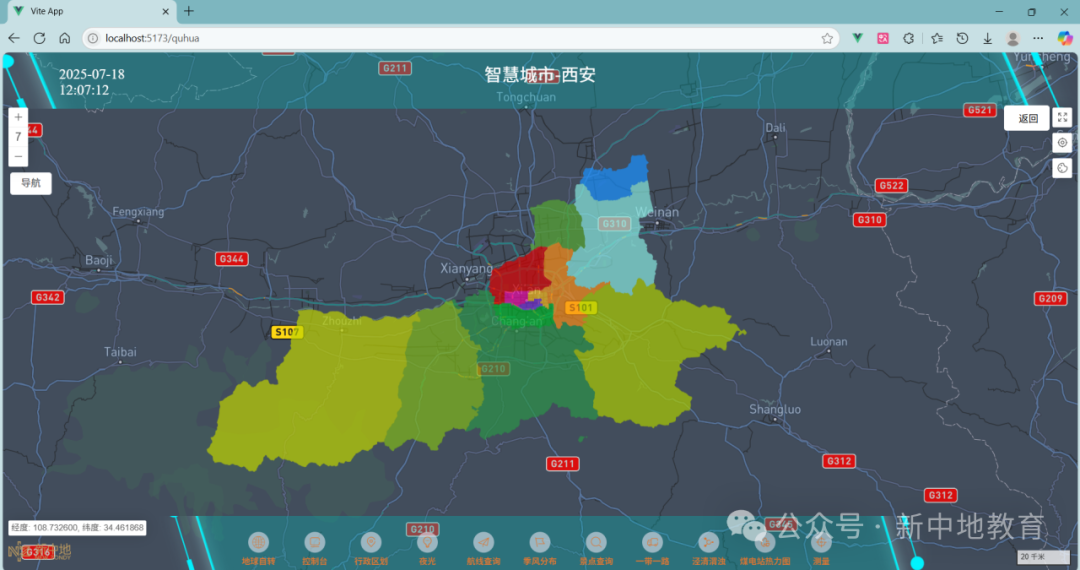Screen dimensions: 1080x570
Task: Open browser settings and more menu
Action: pyautogui.click(x=1038, y=39)
